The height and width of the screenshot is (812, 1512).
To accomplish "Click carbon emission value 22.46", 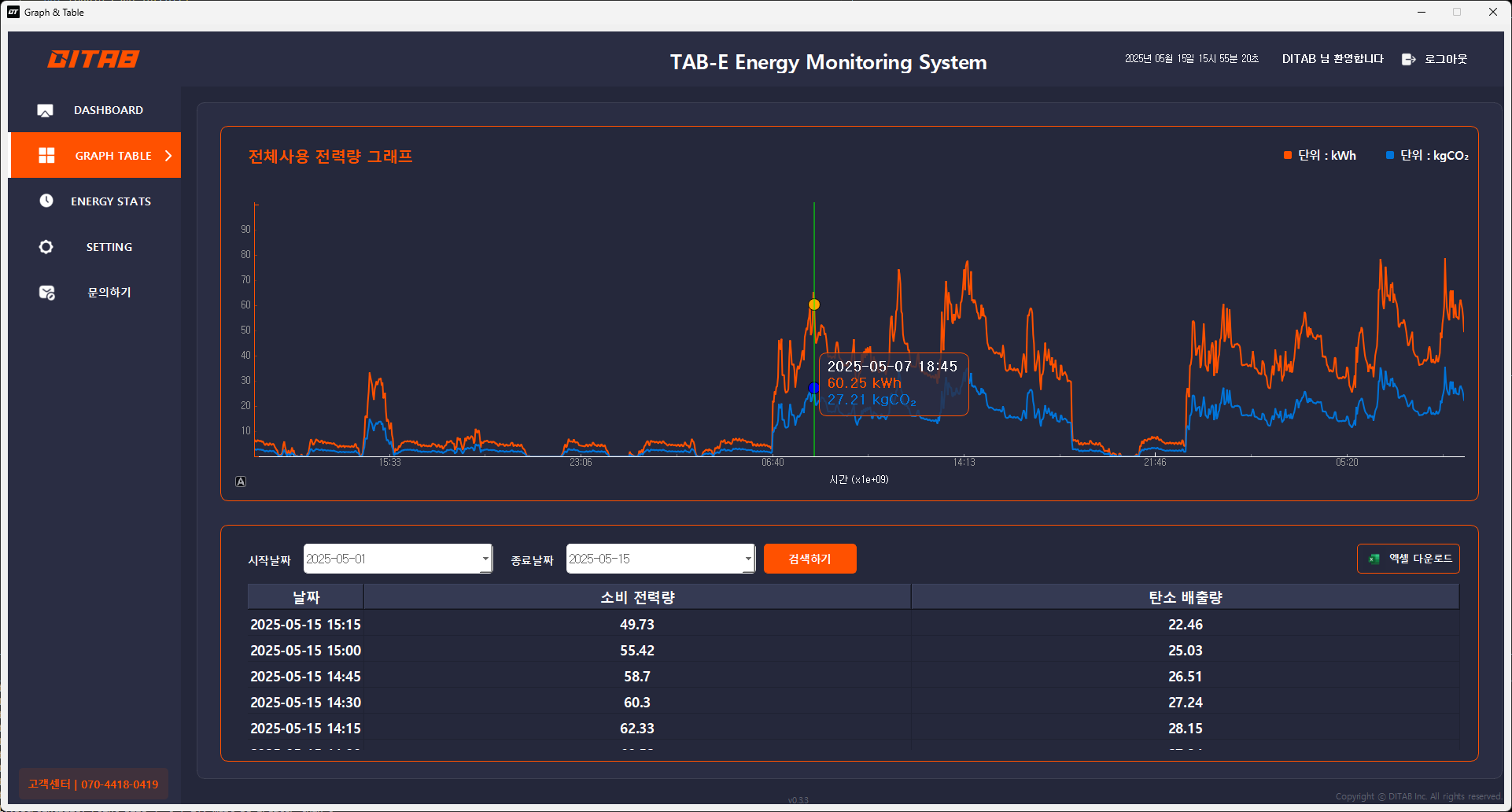I will coord(1186,624).
